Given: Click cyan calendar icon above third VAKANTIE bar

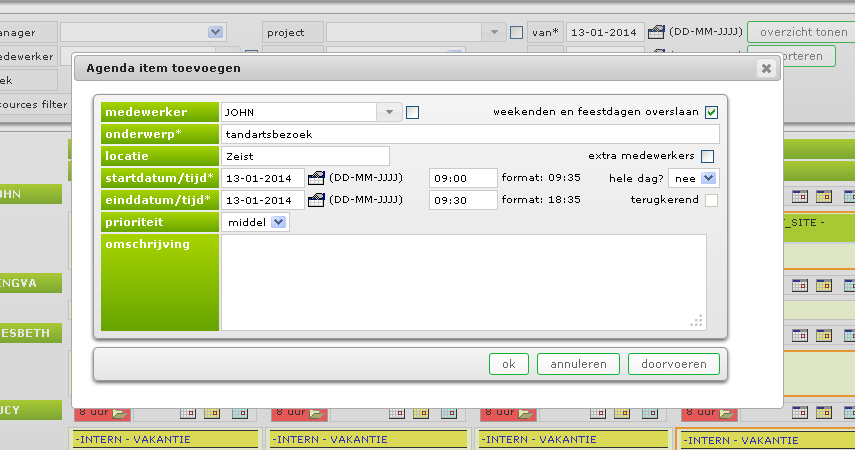Looking at the screenshot, I should (649, 413).
